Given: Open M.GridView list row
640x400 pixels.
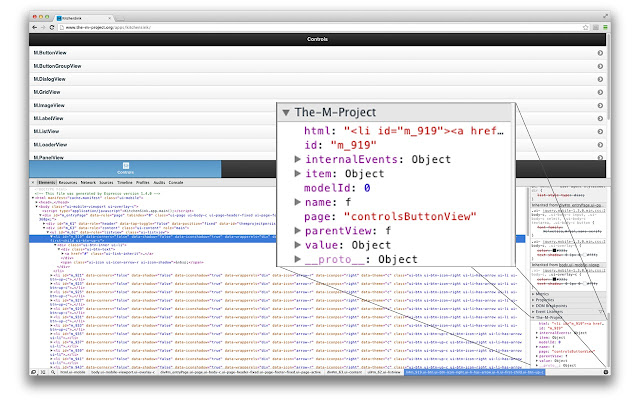Looking at the screenshot, I should [x=318, y=92].
